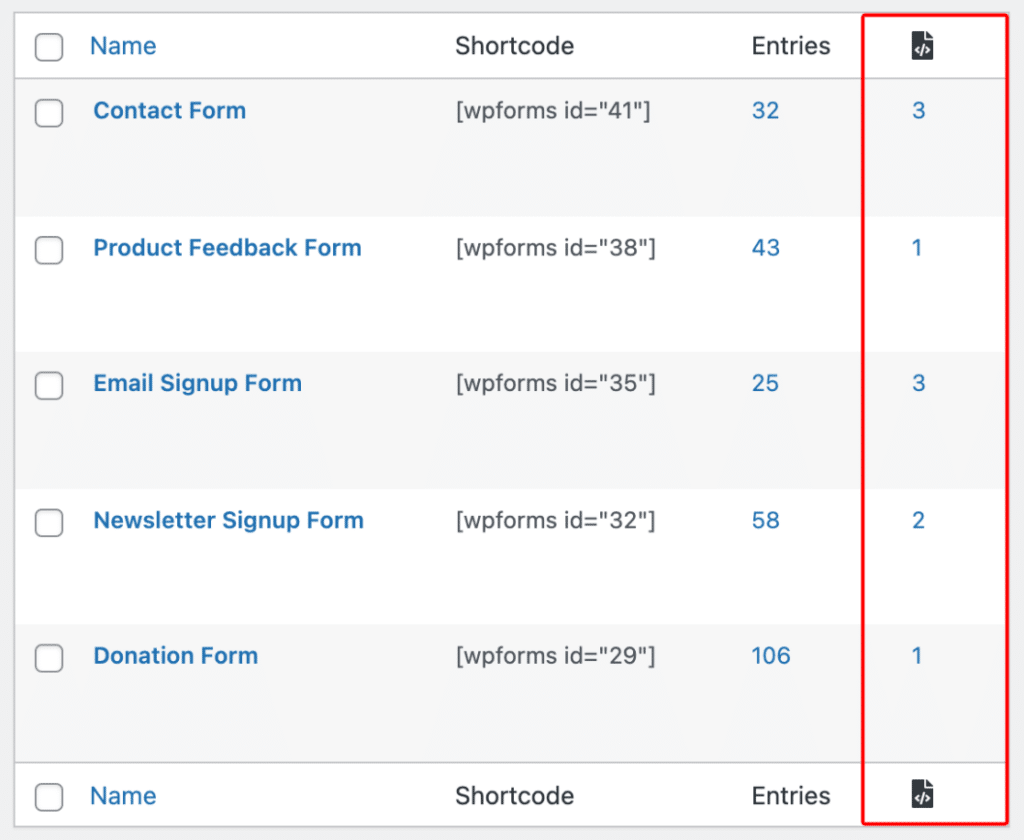Check the Email Signup Form checkbox

(x=48, y=386)
